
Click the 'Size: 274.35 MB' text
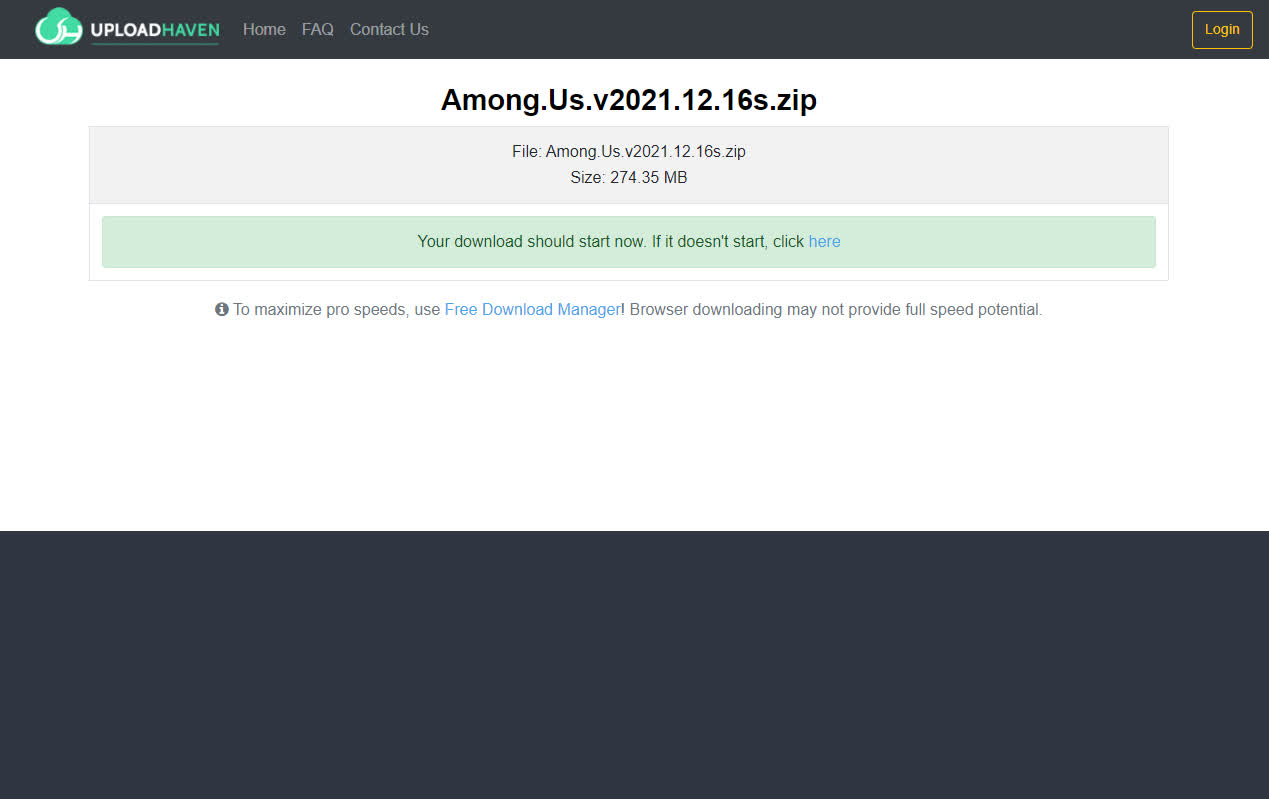(628, 178)
